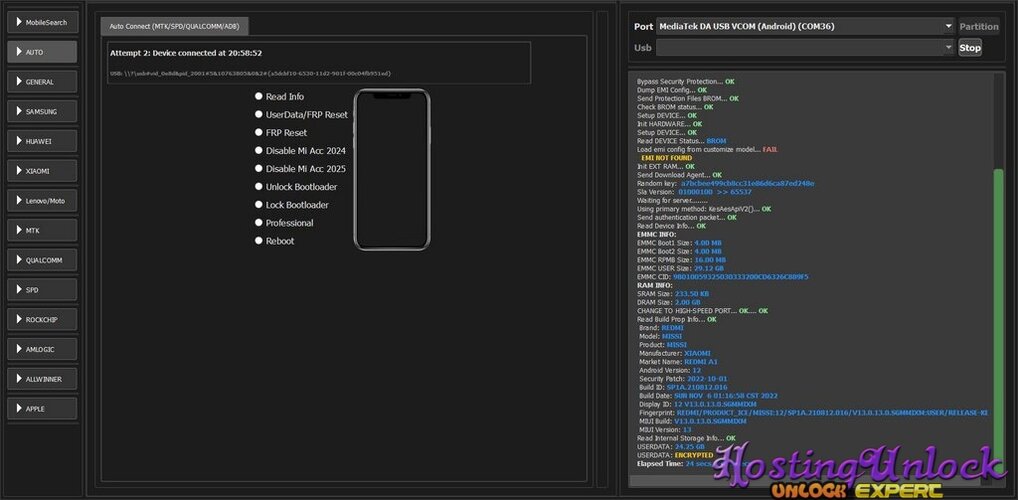Click the 'Send Download Agent... OK' line
The width and height of the screenshot is (1018, 500).
pyautogui.click(x=679, y=175)
